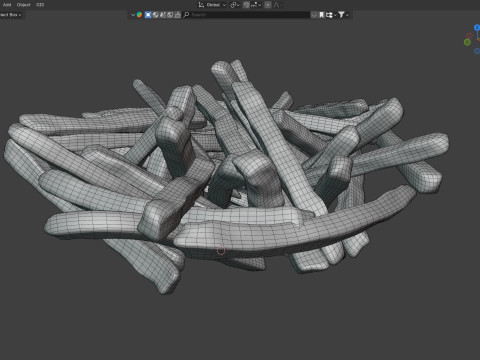This screenshot has width=480, height=360.
Task: Click the green axis circle on navigation gizmo
Action: 467,42
